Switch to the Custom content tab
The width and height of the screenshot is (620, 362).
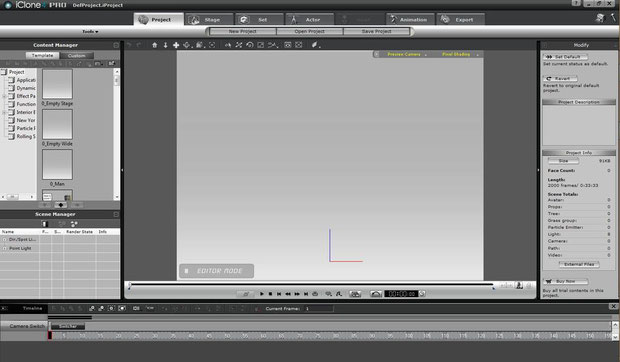tap(76, 56)
